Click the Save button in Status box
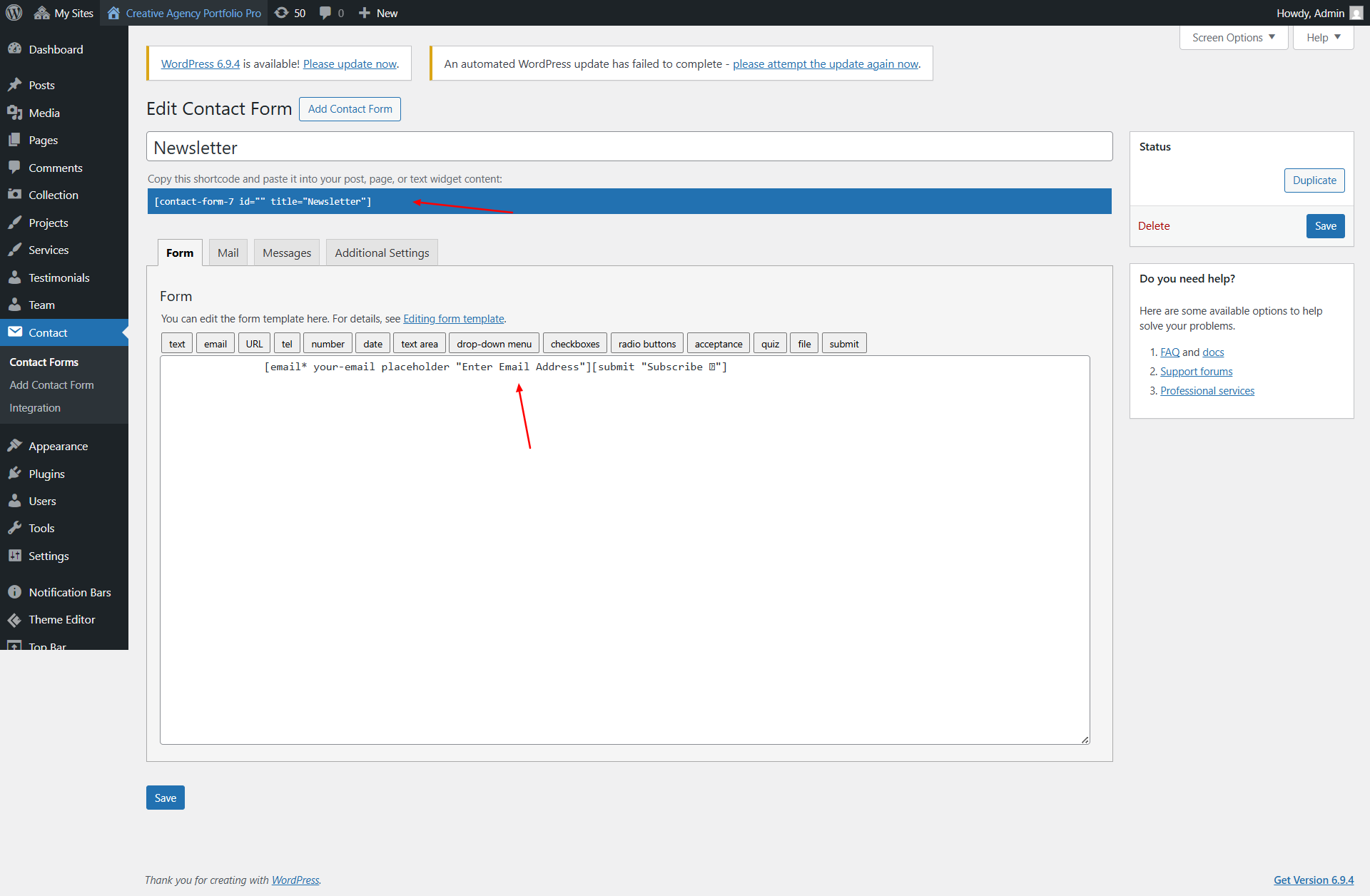 1325,226
